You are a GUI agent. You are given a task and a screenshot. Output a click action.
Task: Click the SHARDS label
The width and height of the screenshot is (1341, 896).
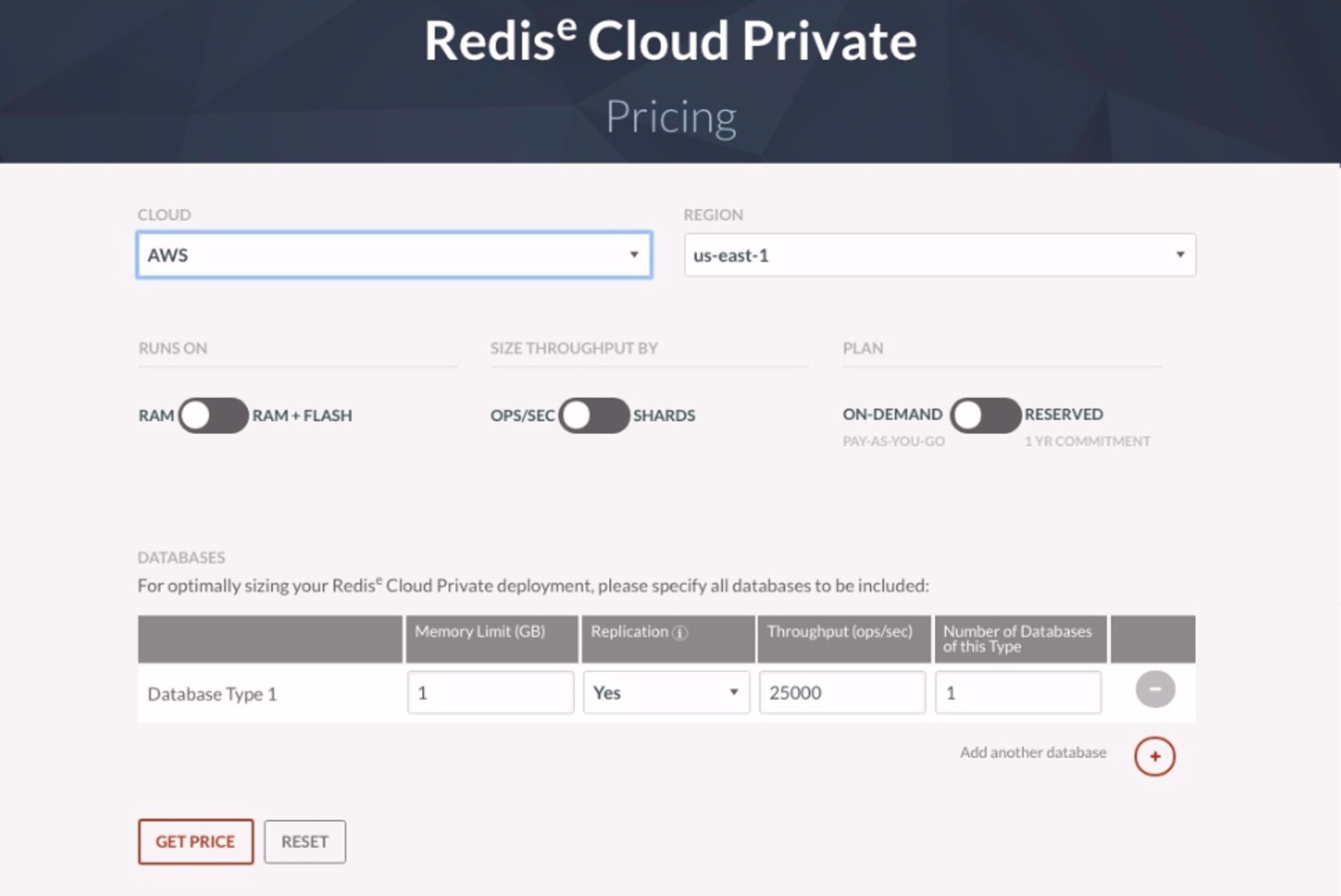coord(664,415)
